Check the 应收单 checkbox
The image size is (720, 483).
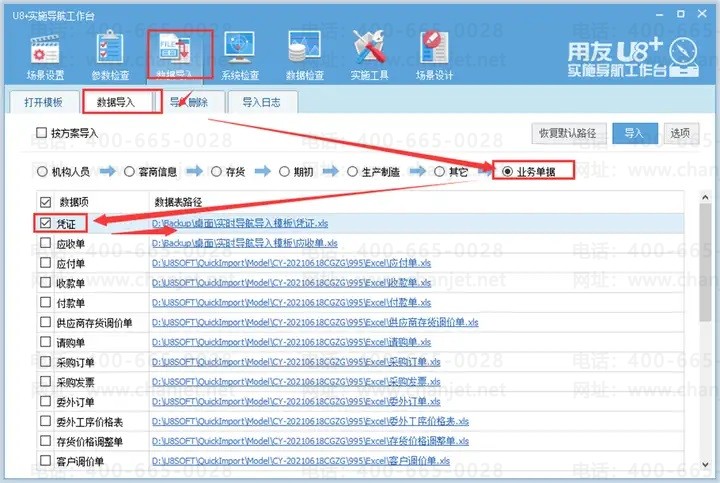tap(45, 243)
